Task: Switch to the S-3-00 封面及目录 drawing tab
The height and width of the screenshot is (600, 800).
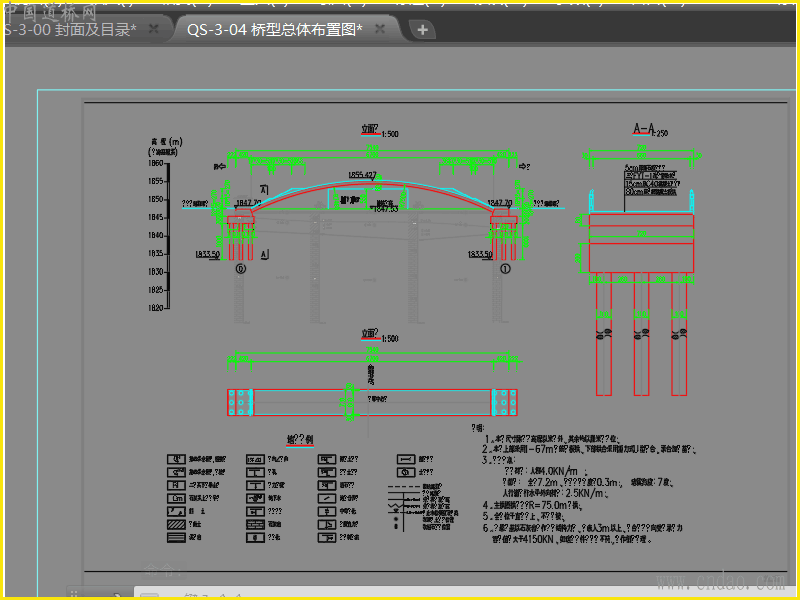Action: pyautogui.click(x=69, y=30)
